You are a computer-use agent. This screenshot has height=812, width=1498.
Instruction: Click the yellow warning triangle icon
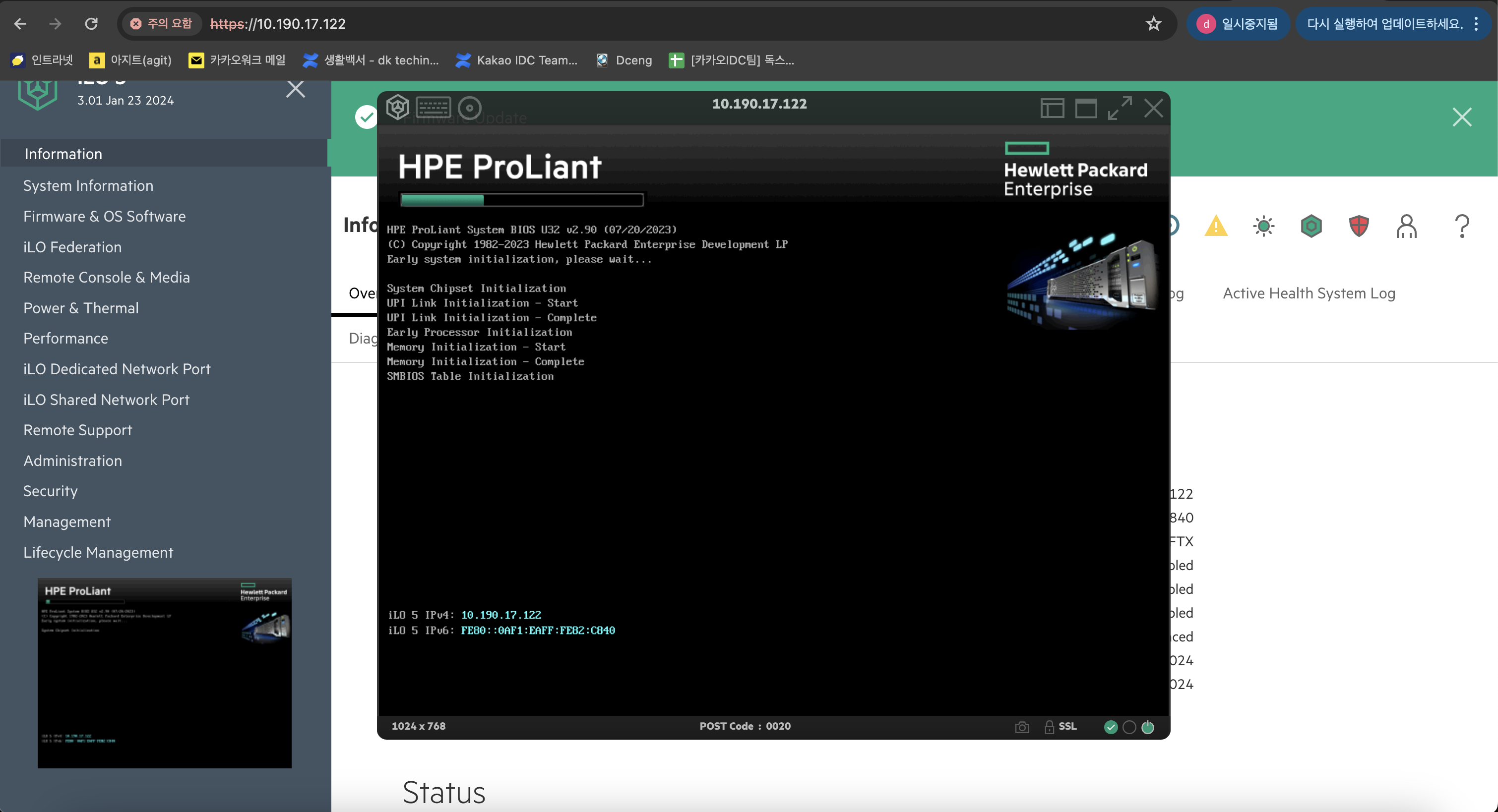coord(1216,226)
